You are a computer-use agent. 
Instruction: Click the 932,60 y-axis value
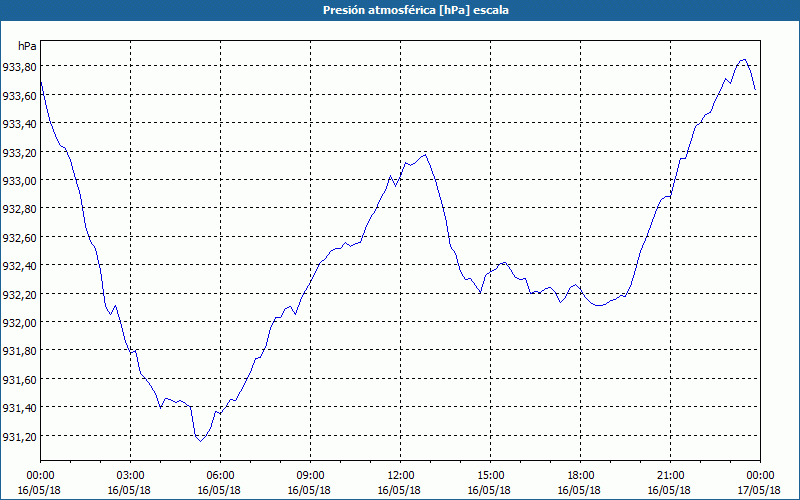click(19, 237)
